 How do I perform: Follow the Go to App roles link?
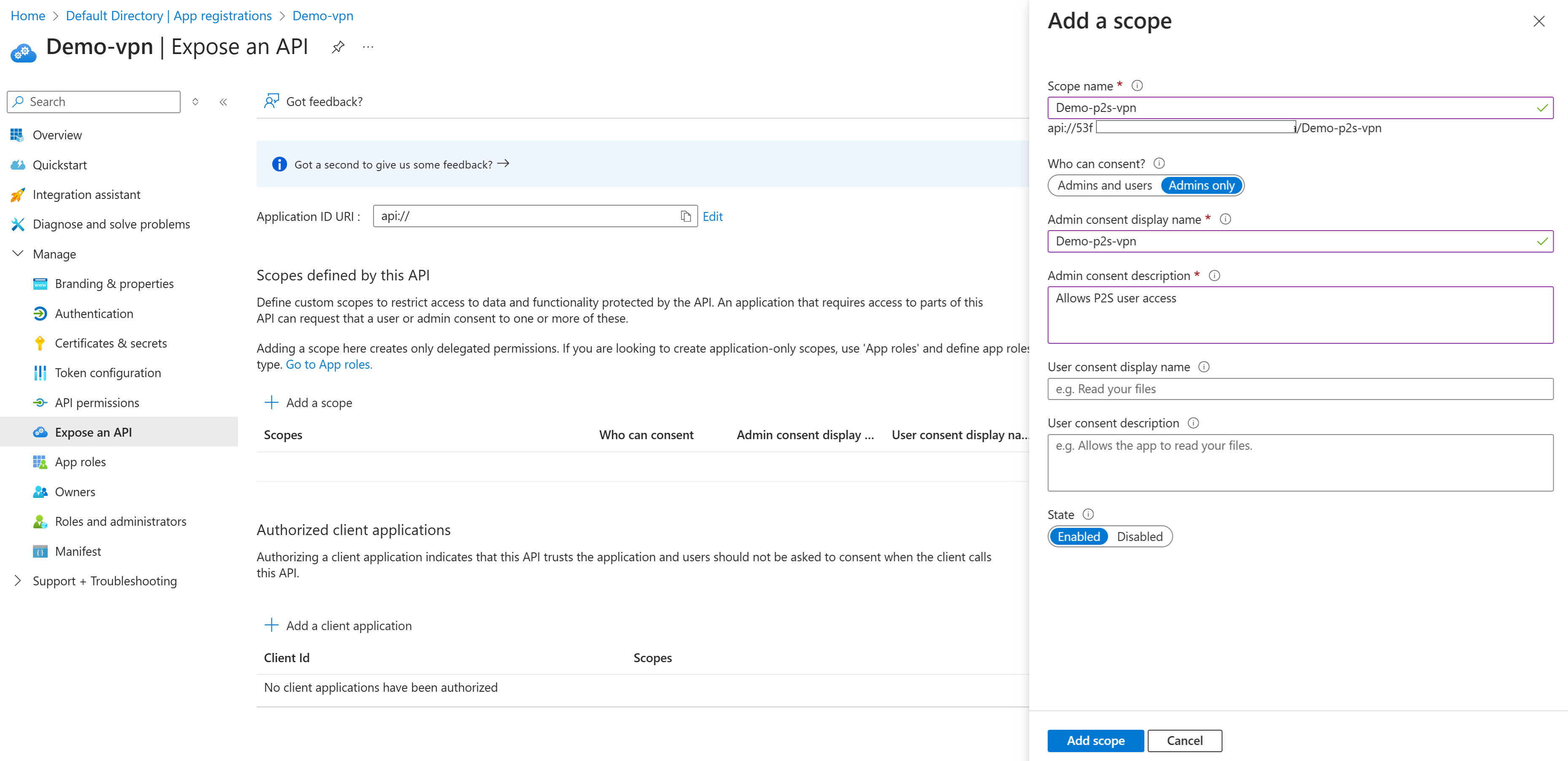329,364
